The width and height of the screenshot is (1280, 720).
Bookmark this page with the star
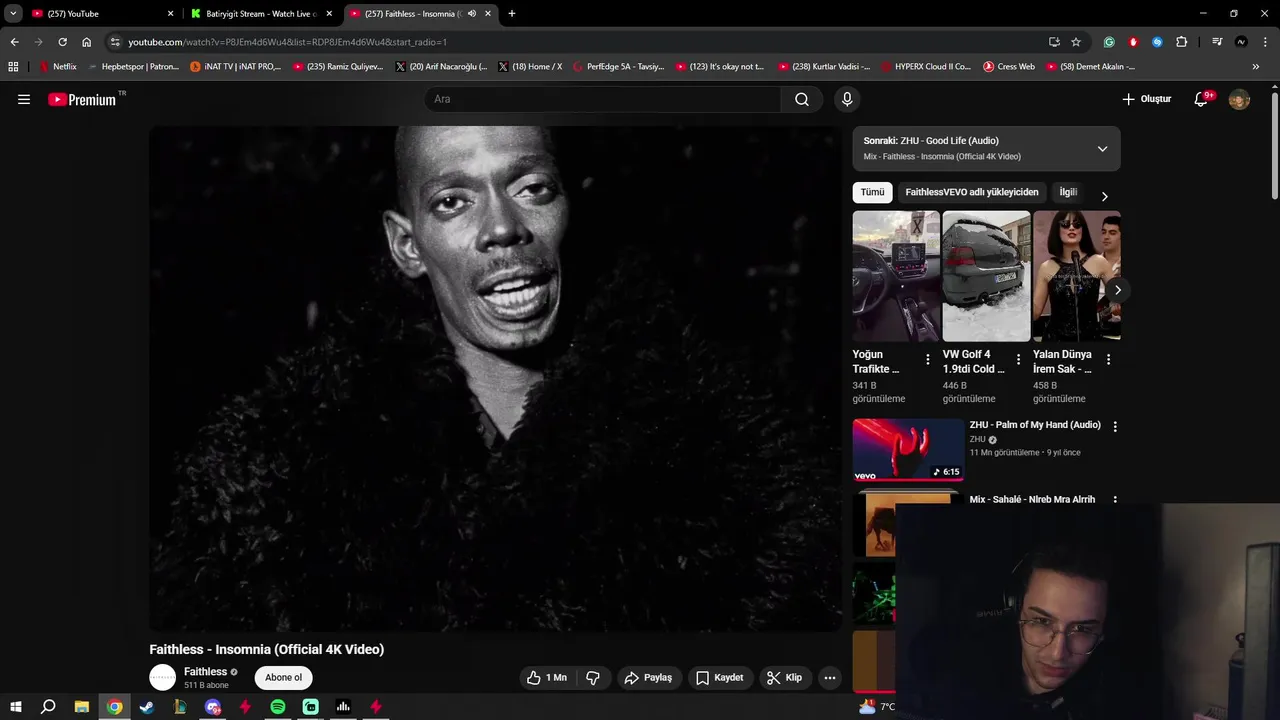coord(1076,42)
